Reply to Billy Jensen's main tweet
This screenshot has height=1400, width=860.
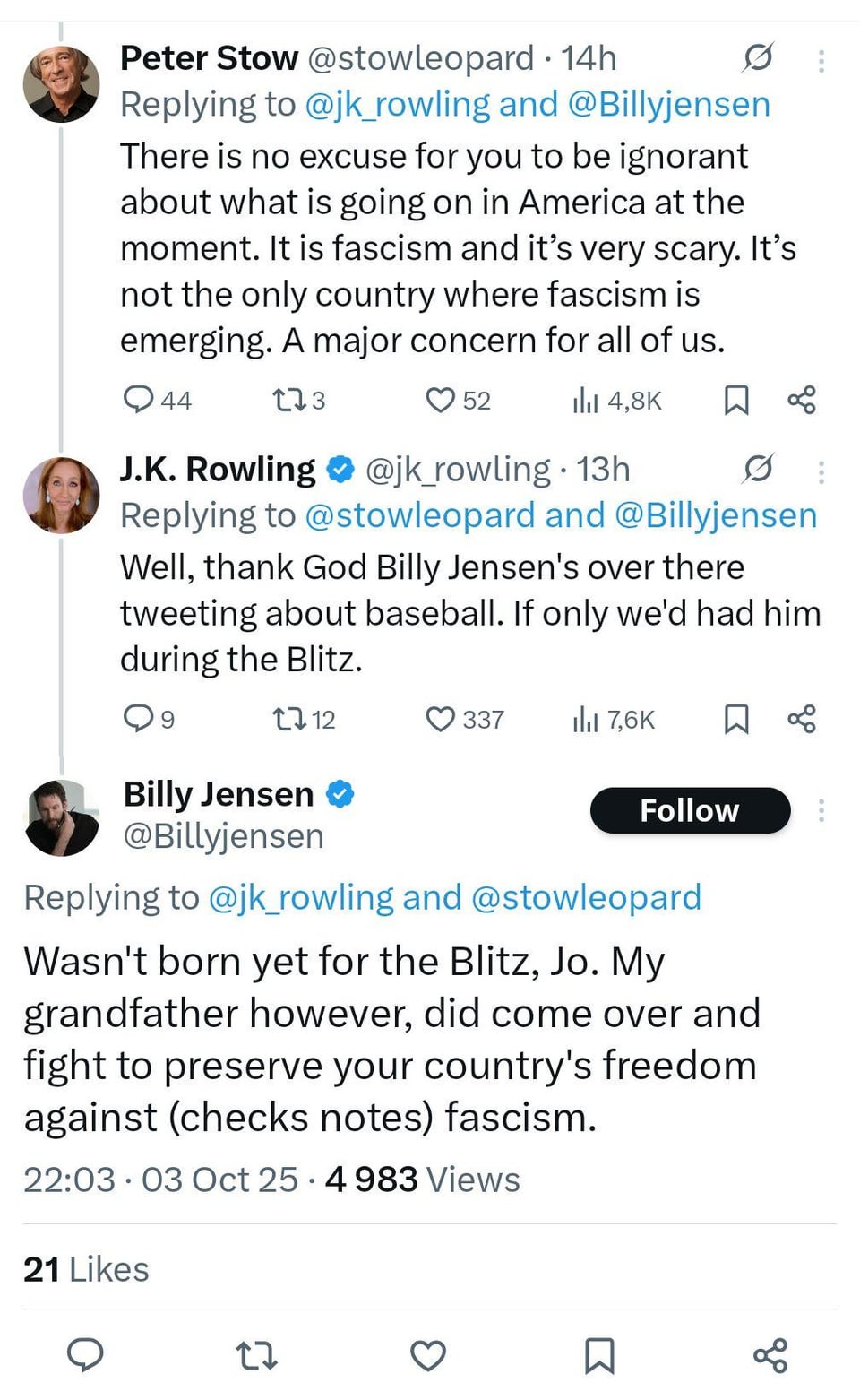(x=86, y=1354)
